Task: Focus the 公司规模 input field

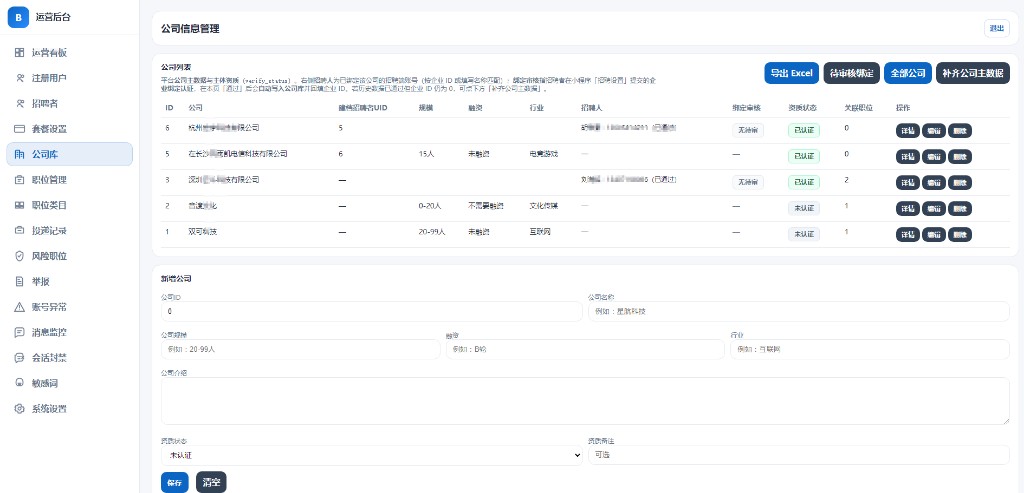Action: tap(300, 349)
